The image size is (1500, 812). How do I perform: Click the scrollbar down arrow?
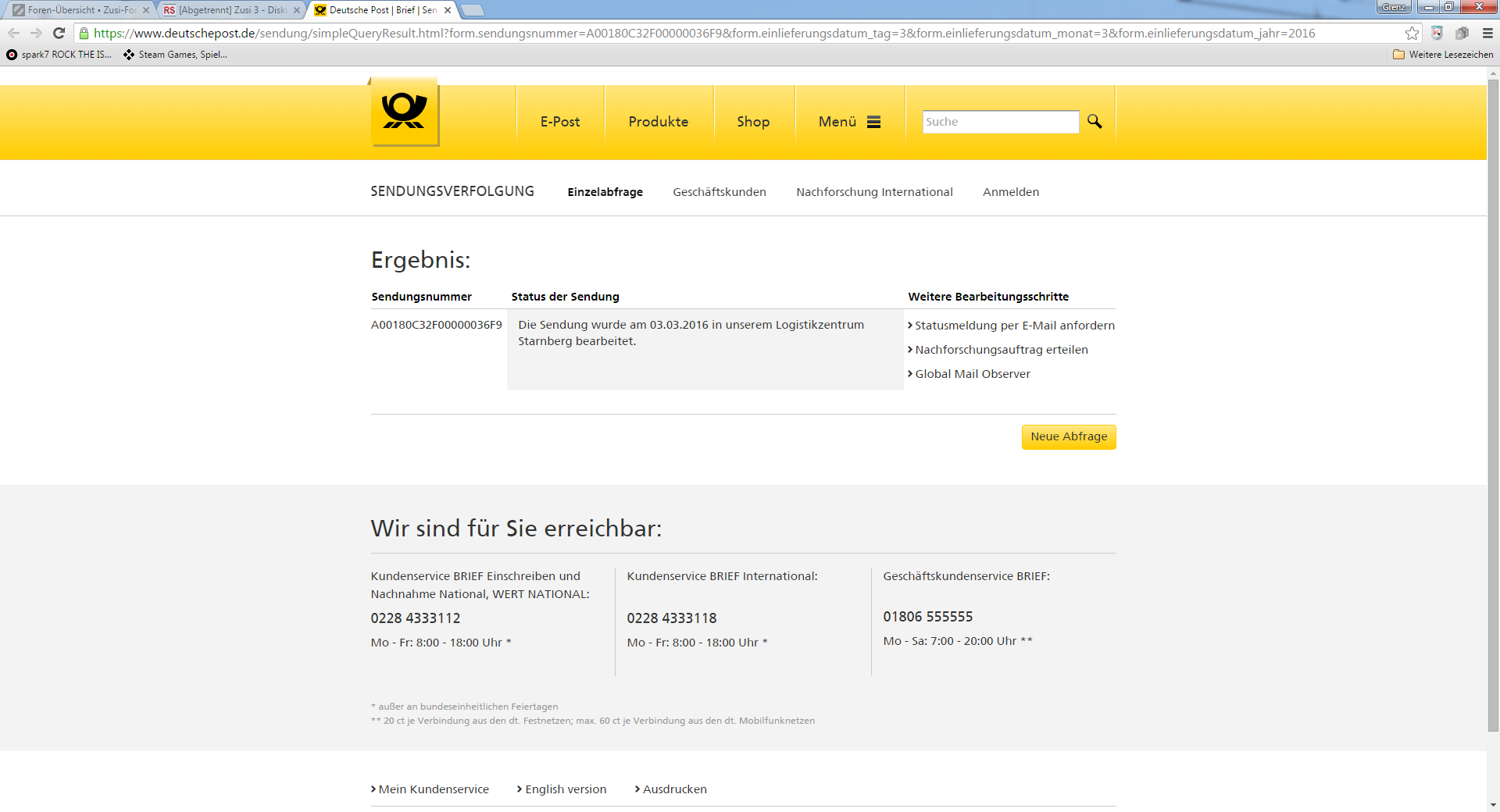[x=1493, y=805]
